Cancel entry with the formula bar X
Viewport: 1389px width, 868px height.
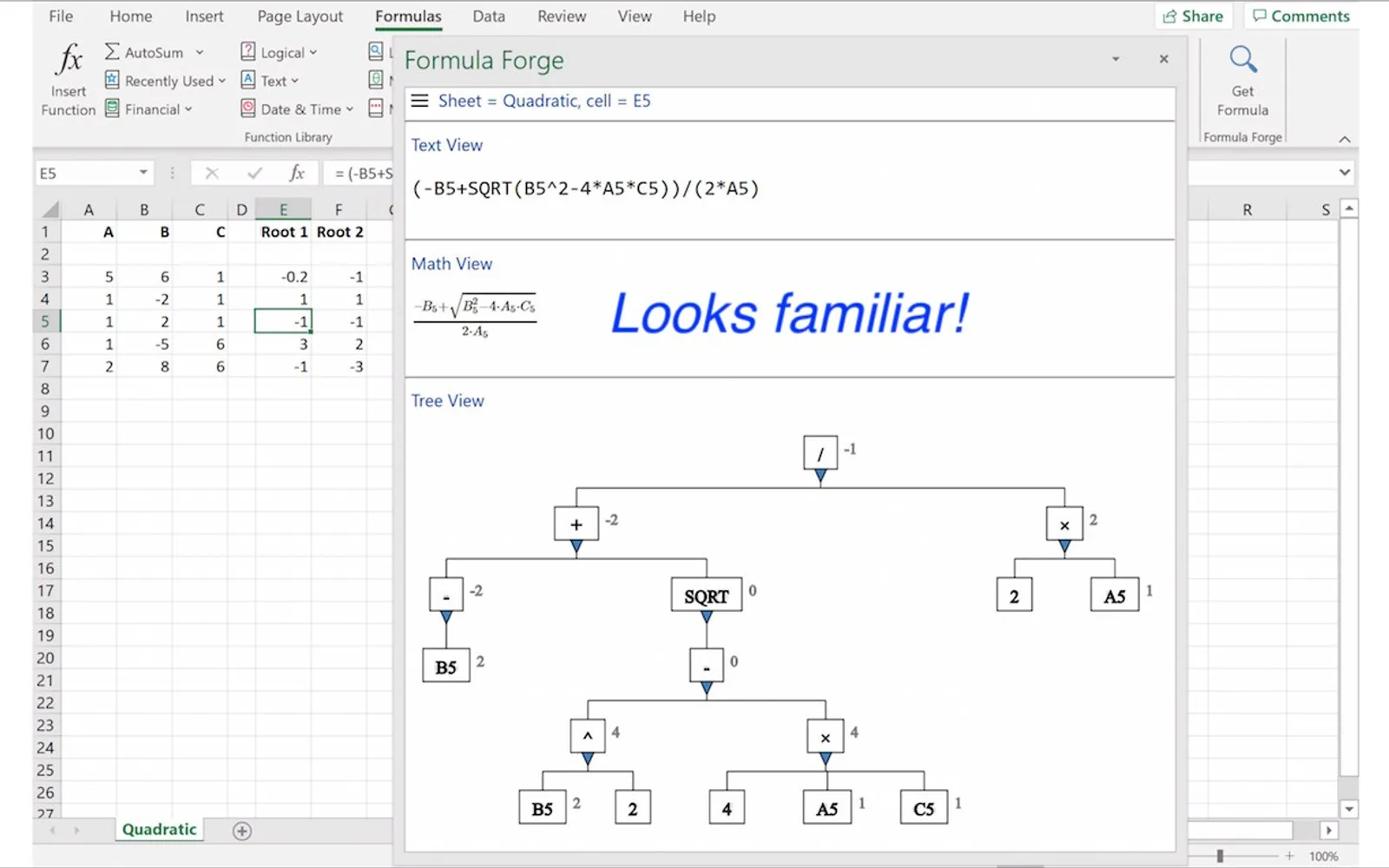pos(212,173)
